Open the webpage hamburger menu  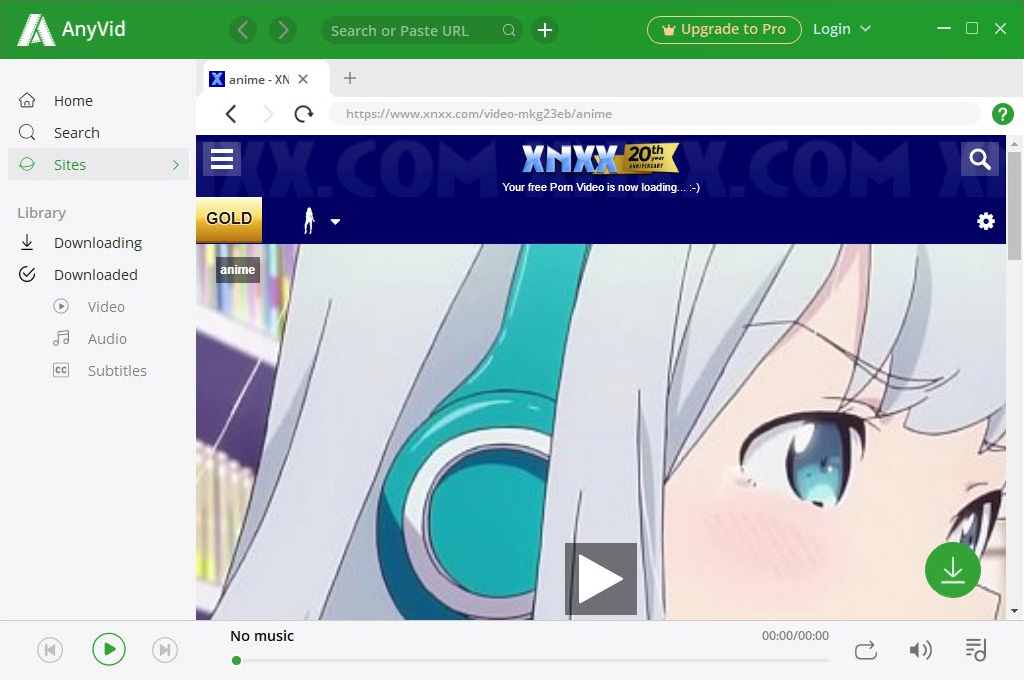pos(222,159)
